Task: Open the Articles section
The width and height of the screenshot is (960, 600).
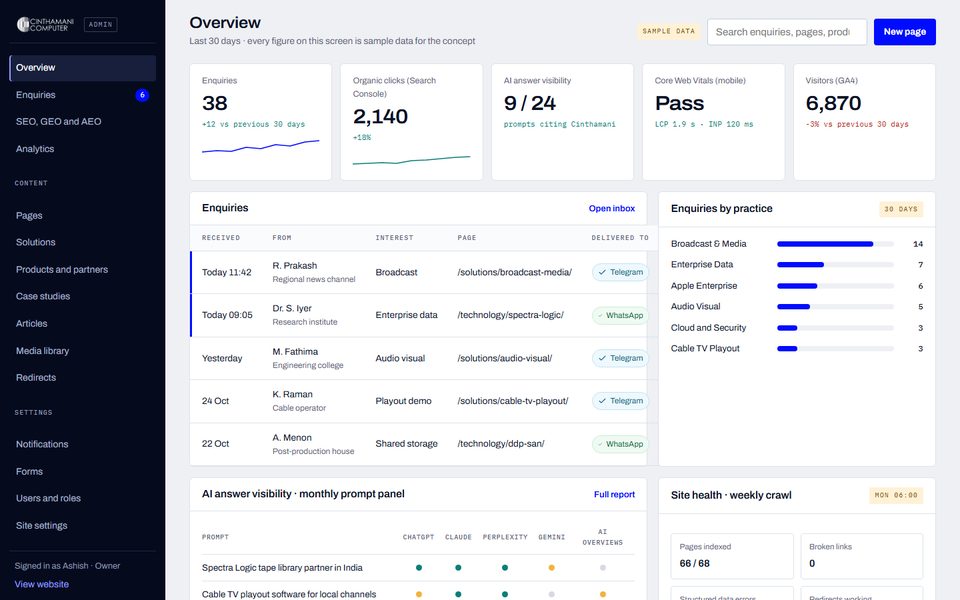Action: click(x=83, y=323)
